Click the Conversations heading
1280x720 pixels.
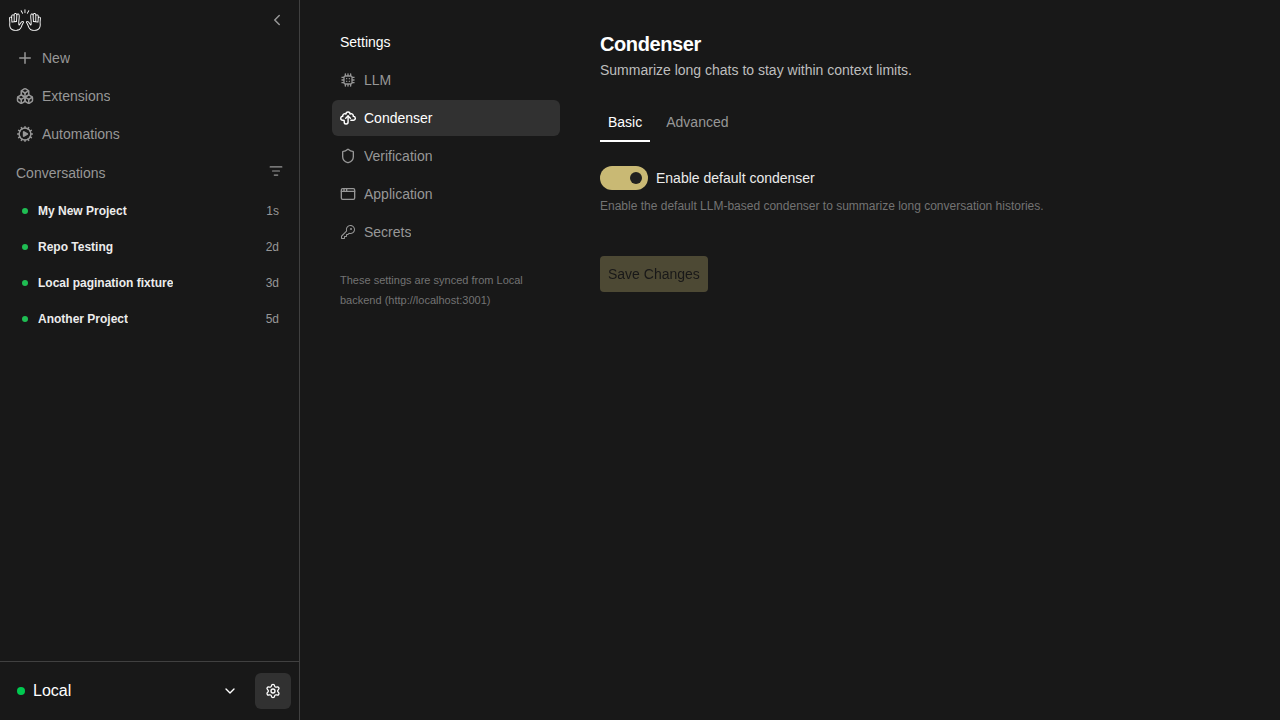point(60,173)
